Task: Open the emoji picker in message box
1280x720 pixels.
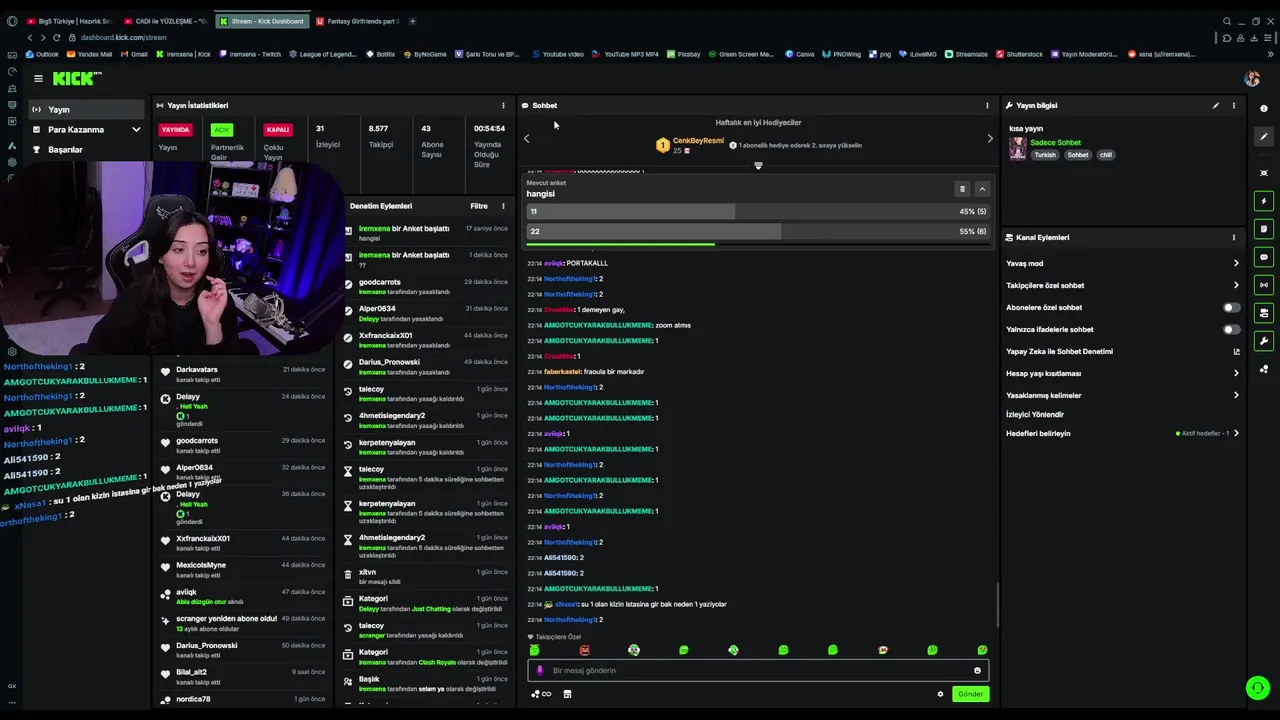Action: pyautogui.click(x=977, y=671)
